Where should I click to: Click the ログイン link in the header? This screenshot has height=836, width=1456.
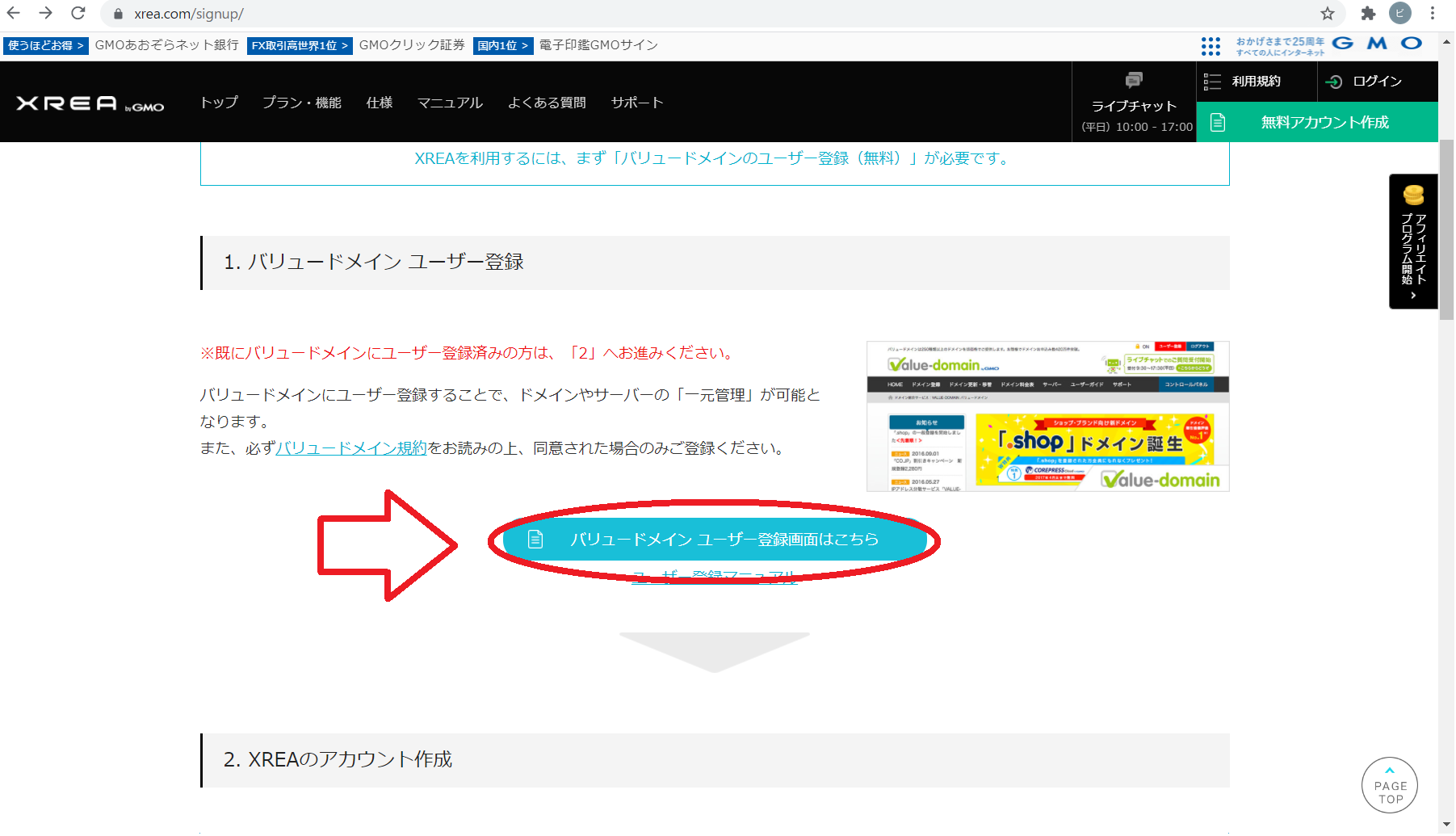(x=1378, y=82)
